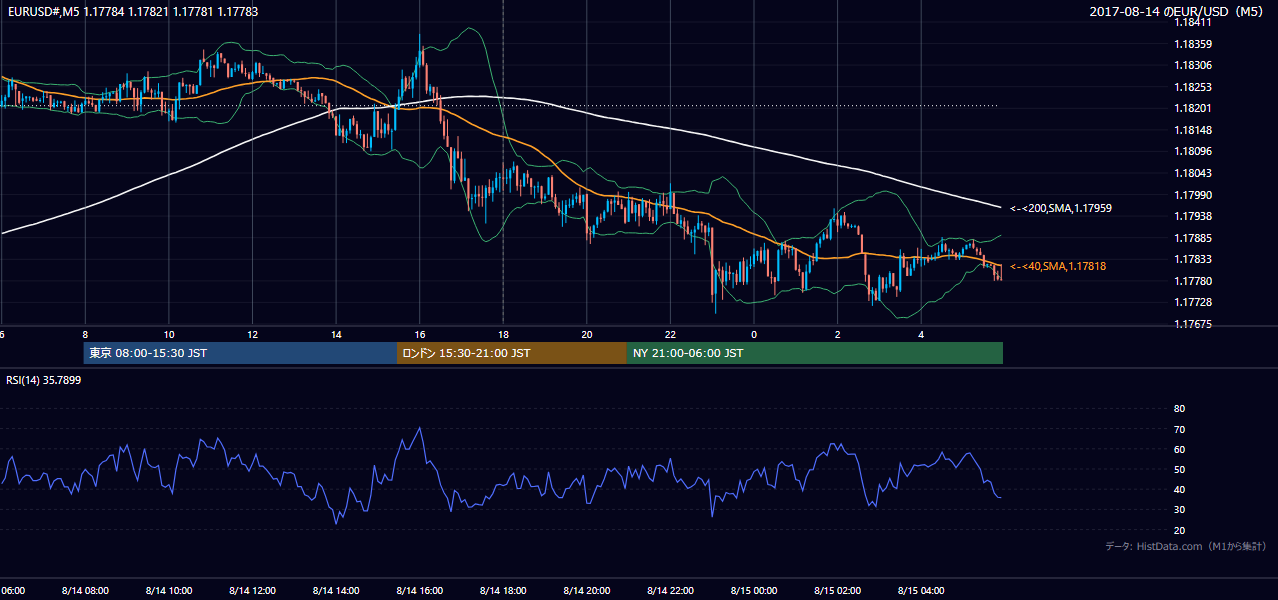Click hour label 16 under price chart
The height and width of the screenshot is (600, 1278).
coord(420,334)
